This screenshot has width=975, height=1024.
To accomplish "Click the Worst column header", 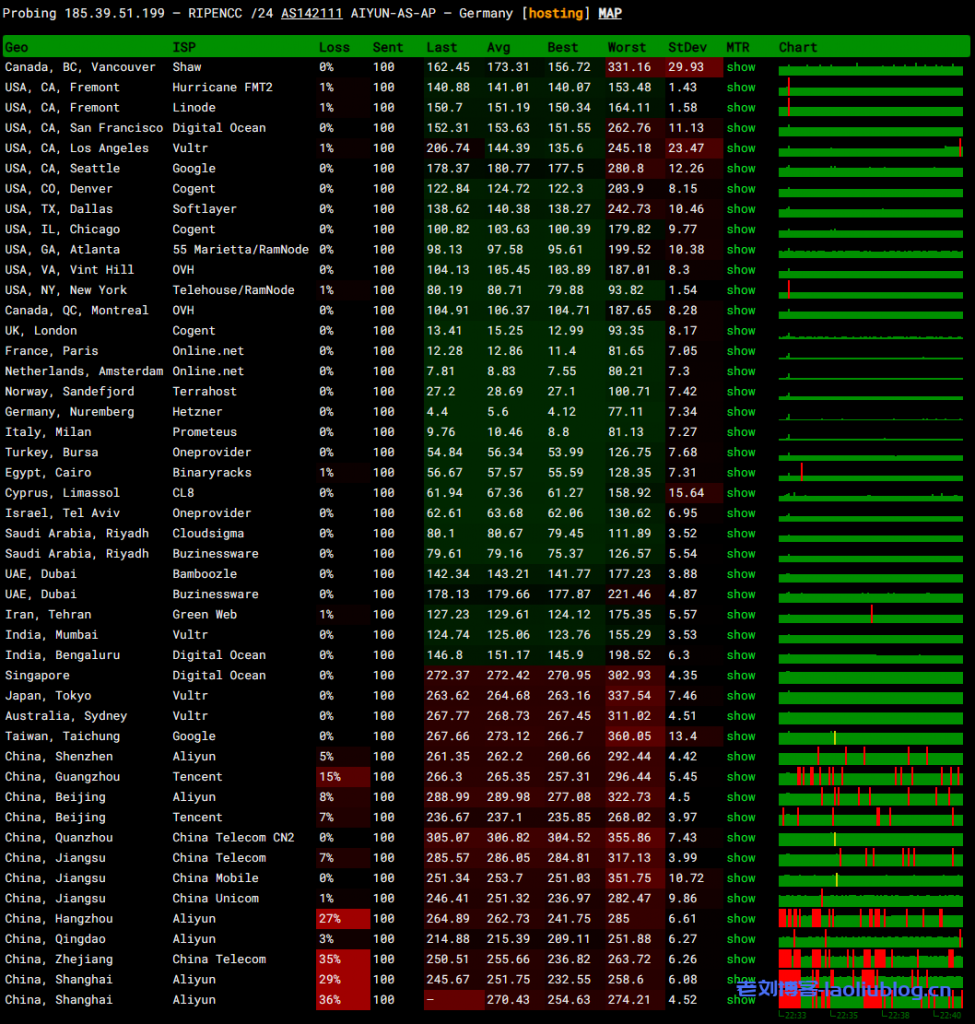I will (x=626, y=47).
